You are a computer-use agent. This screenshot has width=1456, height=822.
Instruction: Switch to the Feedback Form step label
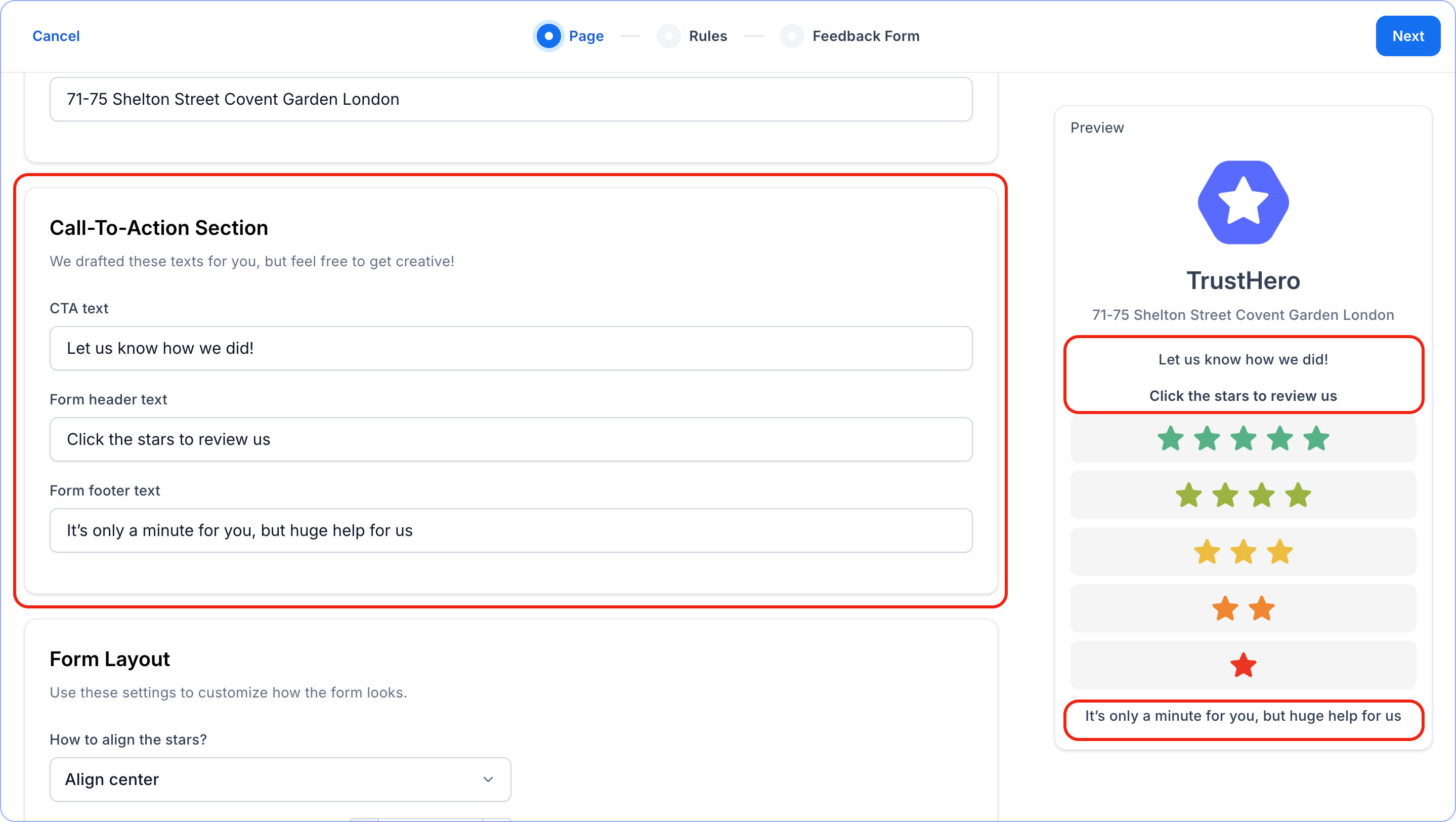coord(865,36)
